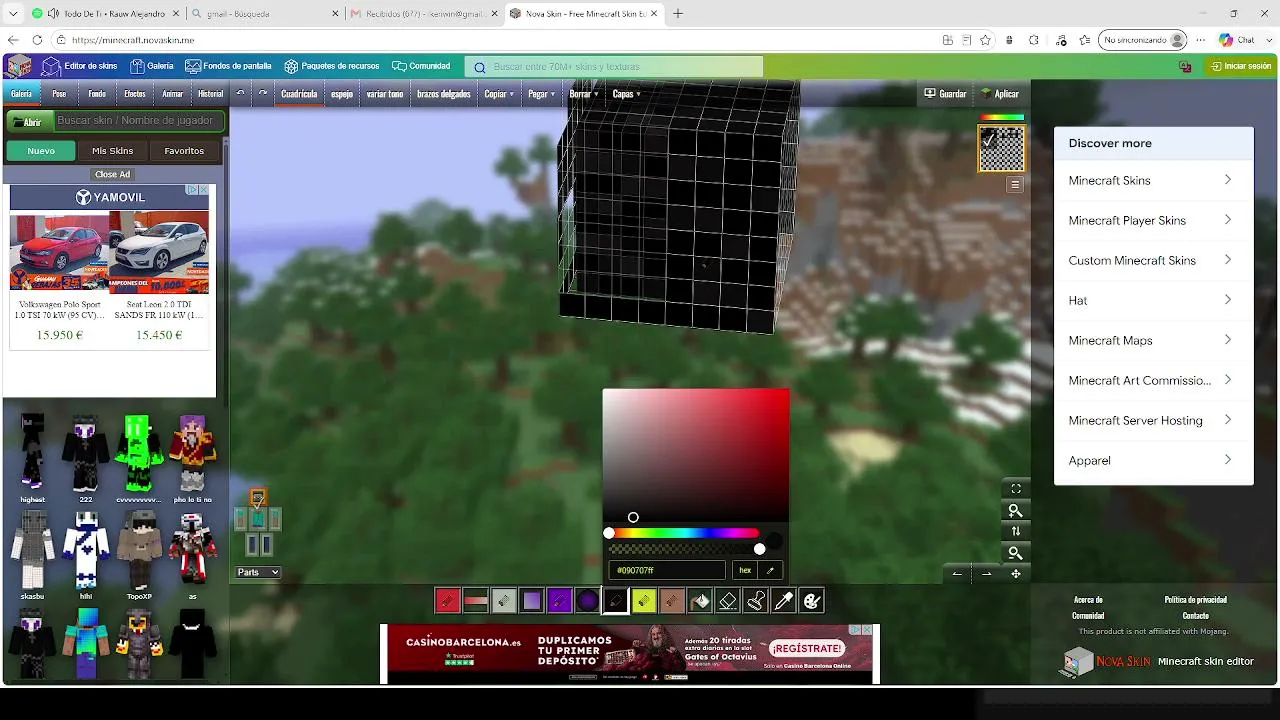The image size is (1280, 720).
Task: Select the paint bucket fill tool
Action: 700,601
